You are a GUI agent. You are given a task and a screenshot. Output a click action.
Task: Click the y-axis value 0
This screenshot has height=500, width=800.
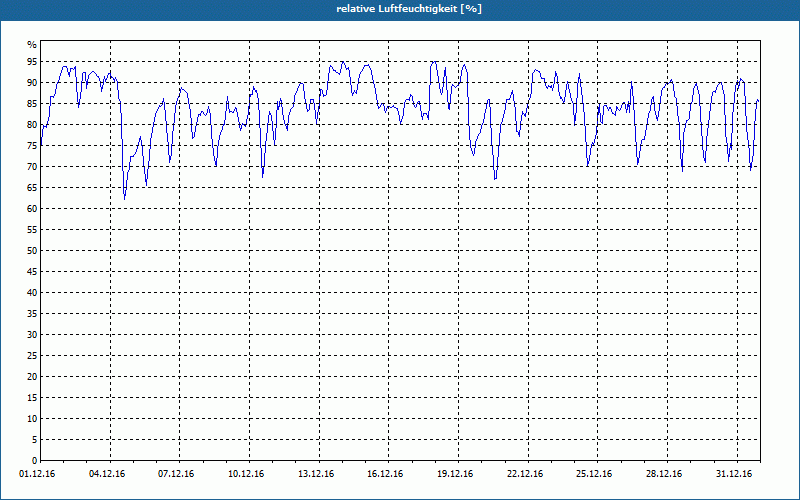pyautogui.click(x=35, y=461)
